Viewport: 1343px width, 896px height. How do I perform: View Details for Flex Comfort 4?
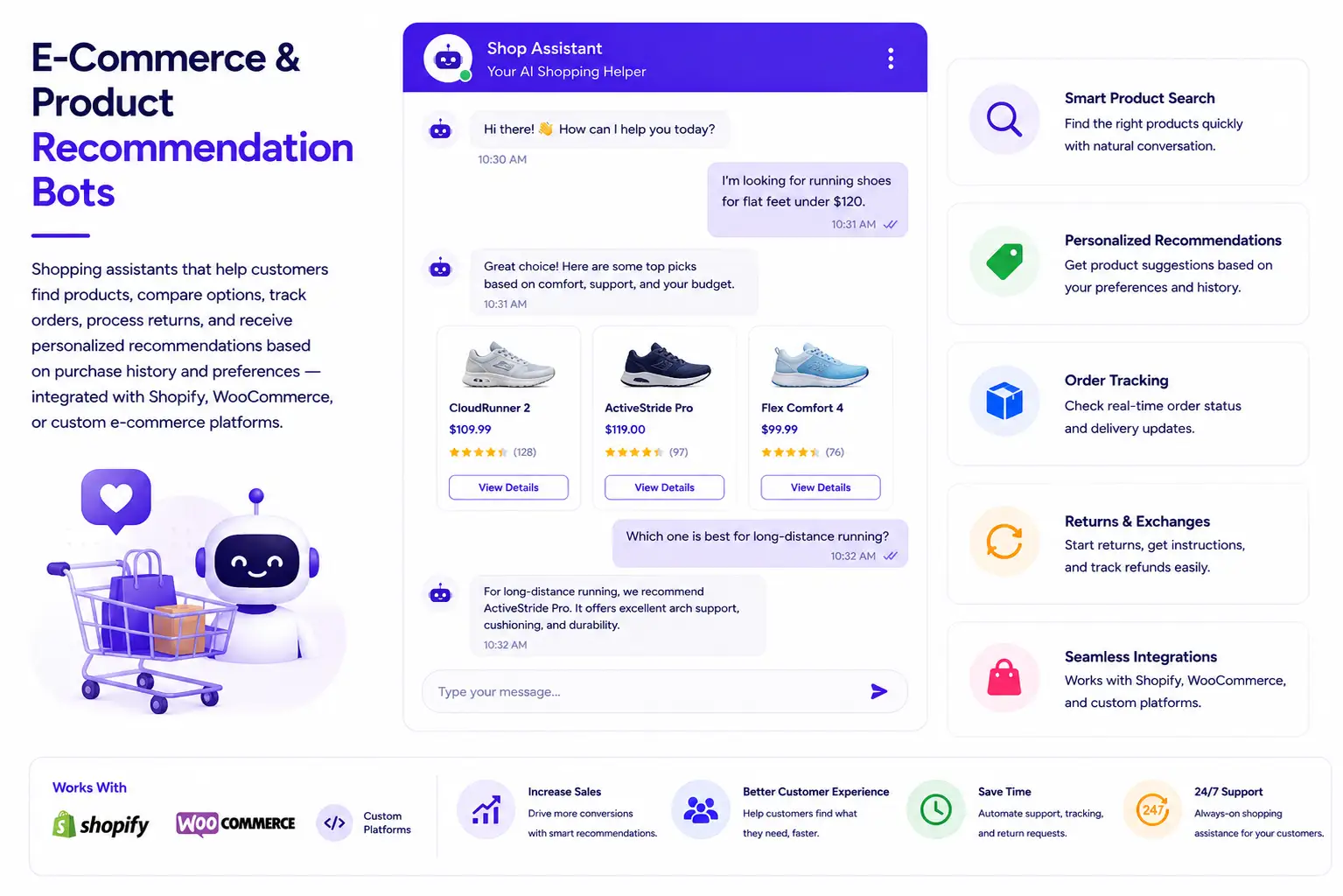821,487
